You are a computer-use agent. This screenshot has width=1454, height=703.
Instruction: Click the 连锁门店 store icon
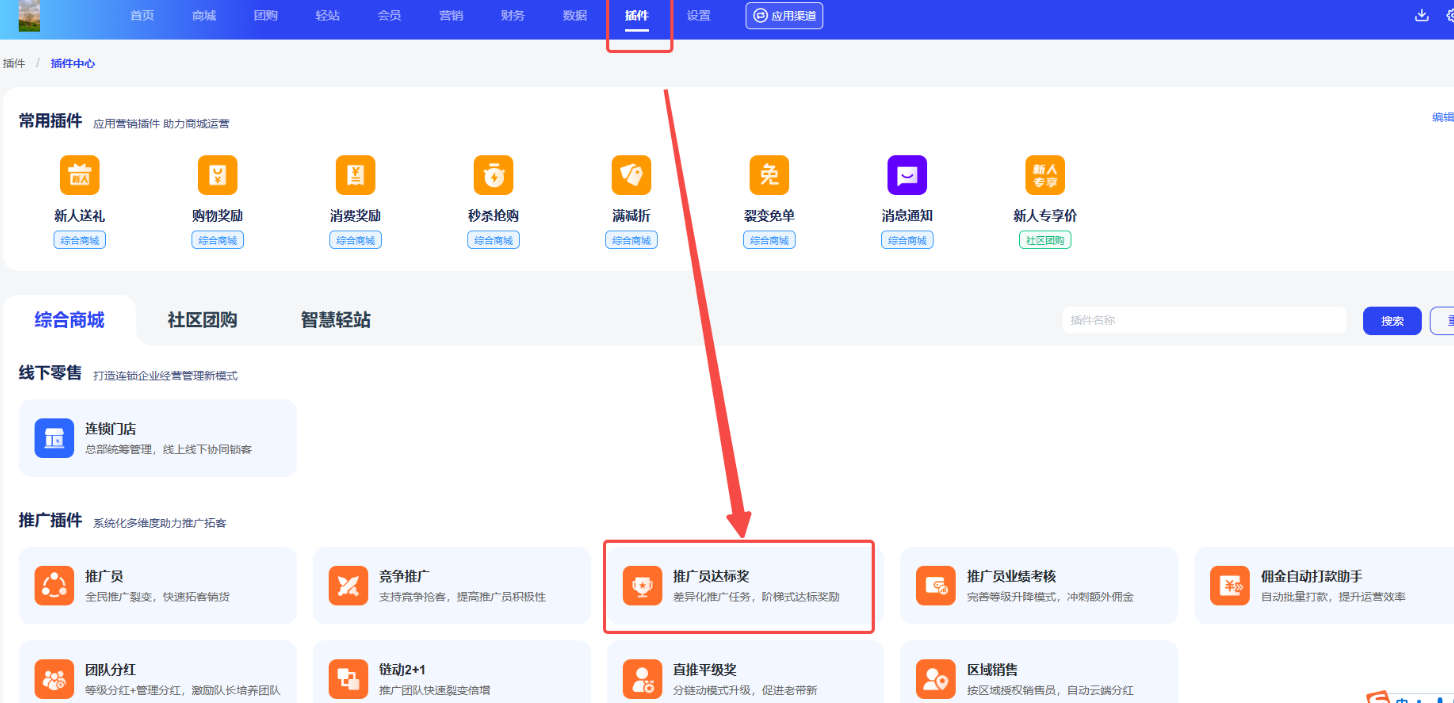tap(54, 438)
